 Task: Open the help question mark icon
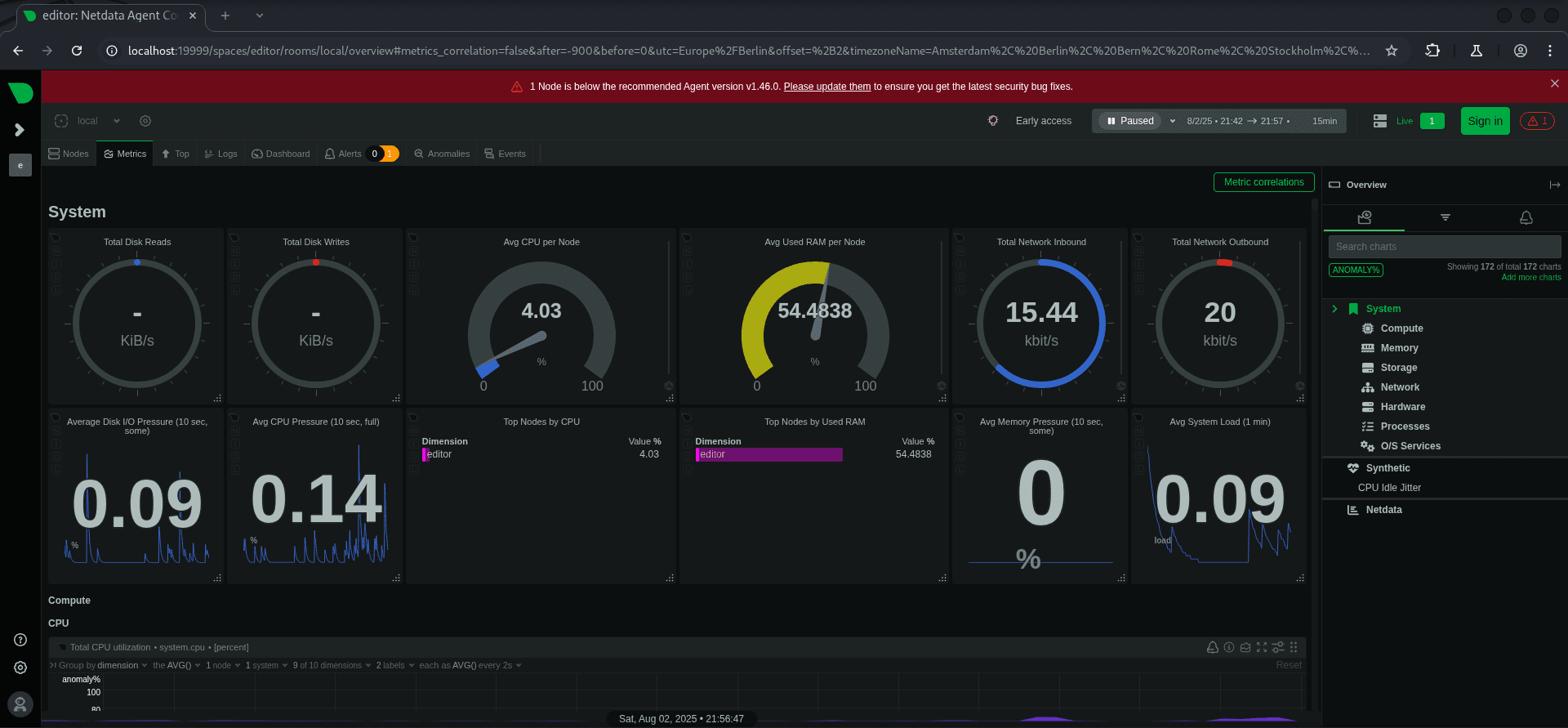20,640
